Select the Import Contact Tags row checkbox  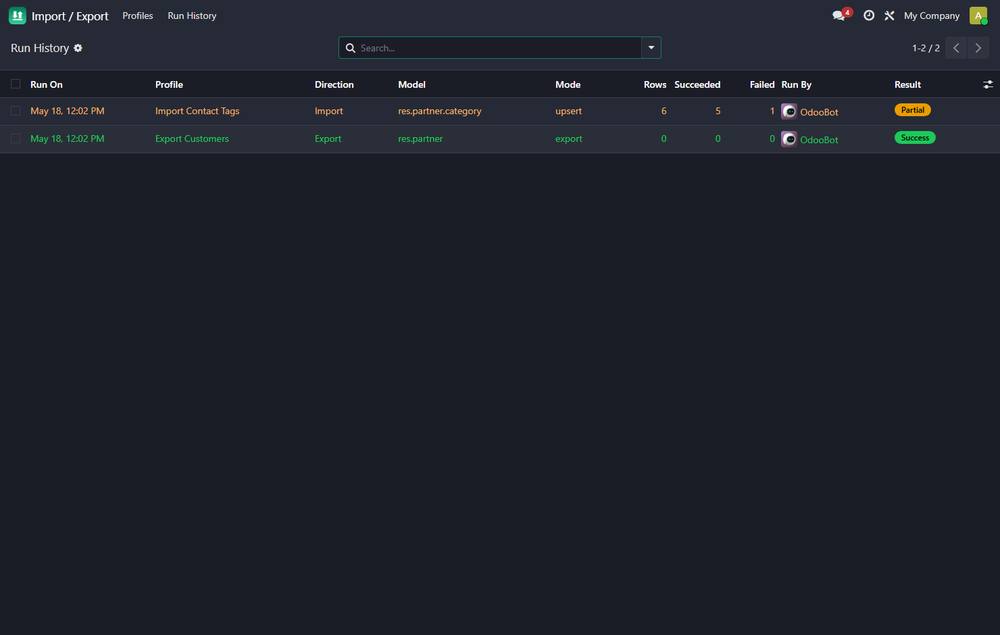pos(15,111)
